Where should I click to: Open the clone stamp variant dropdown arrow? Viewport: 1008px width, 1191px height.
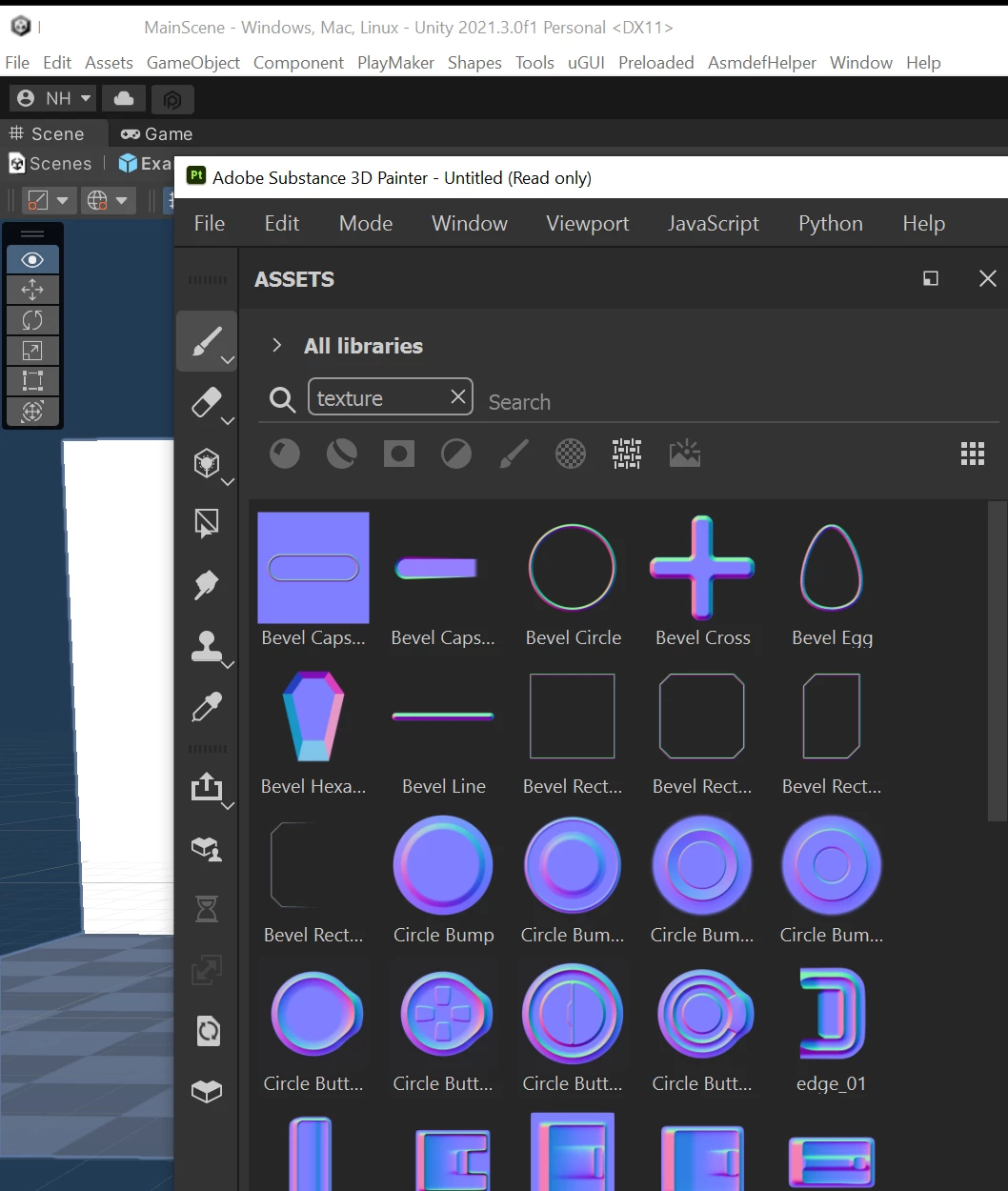coord(228,665)
